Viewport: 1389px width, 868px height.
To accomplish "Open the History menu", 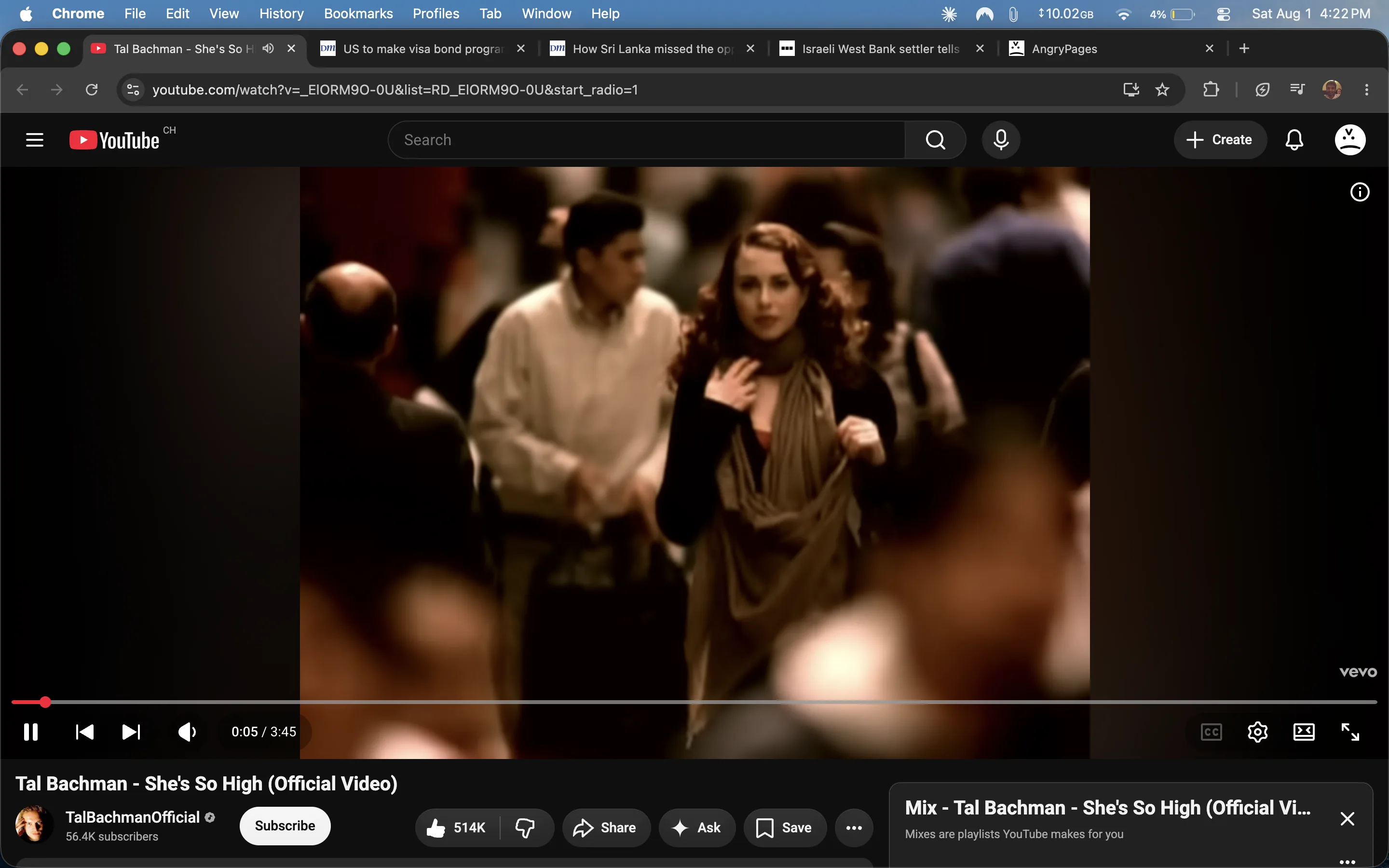I will click(x=281, y=14).
